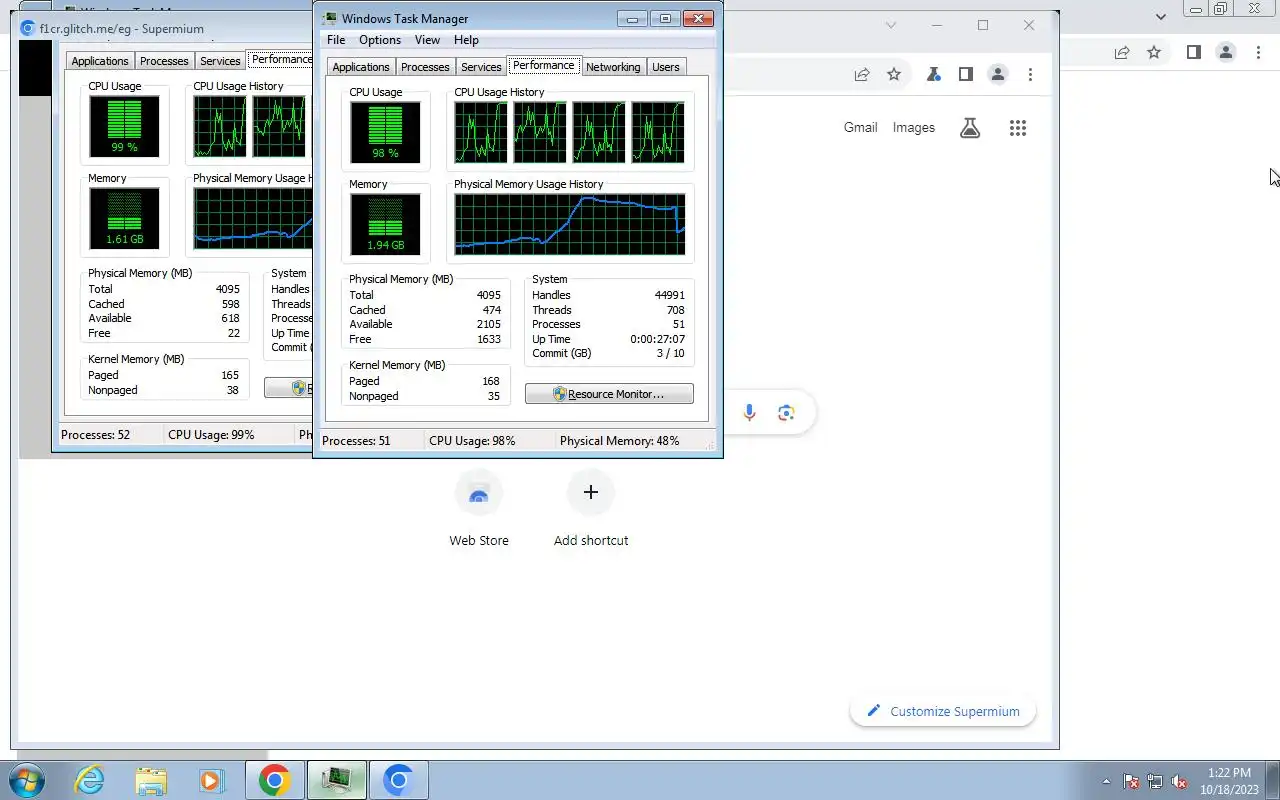The image size is (1280, 800).
Task: Switch to Processes tab in front Task Manager
Action: 425,67
